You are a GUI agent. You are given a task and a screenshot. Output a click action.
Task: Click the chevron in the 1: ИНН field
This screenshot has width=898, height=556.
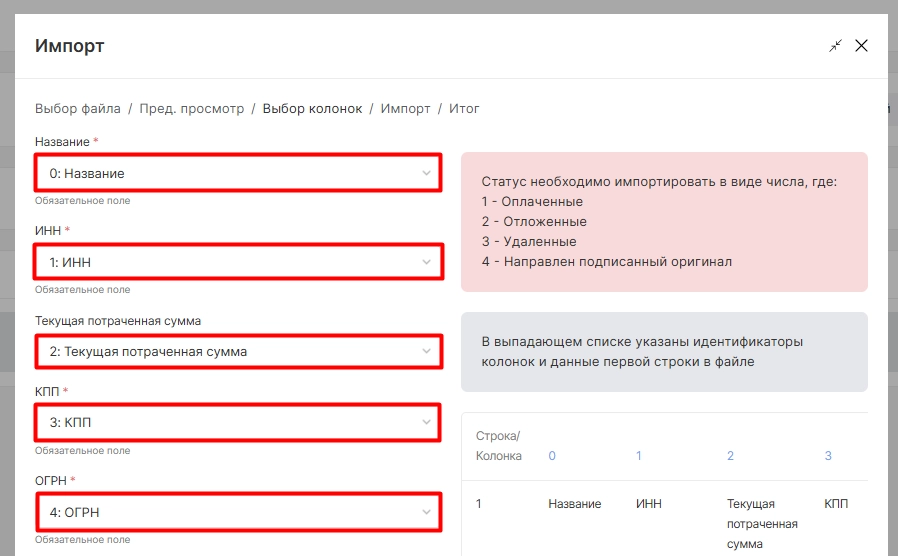[x=426, y=262]
